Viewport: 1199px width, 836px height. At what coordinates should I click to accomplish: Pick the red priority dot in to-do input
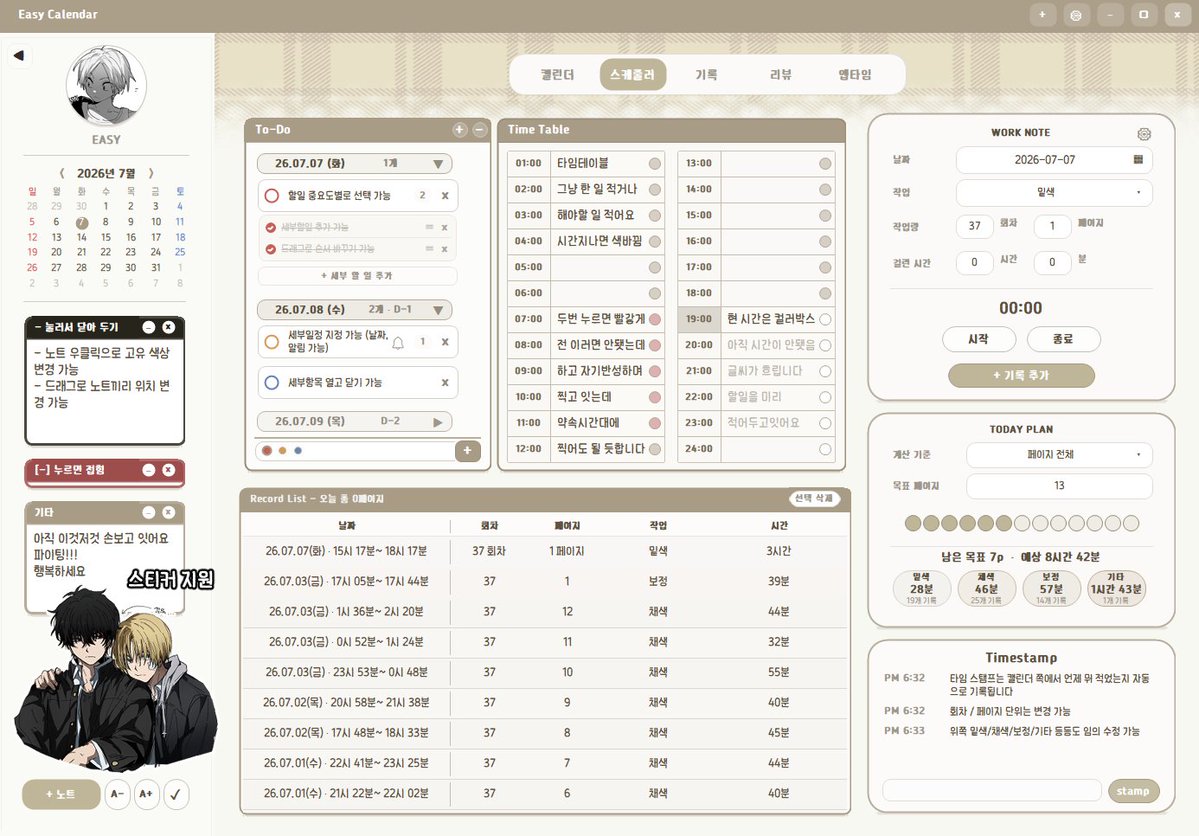click(x=267, y=451)
